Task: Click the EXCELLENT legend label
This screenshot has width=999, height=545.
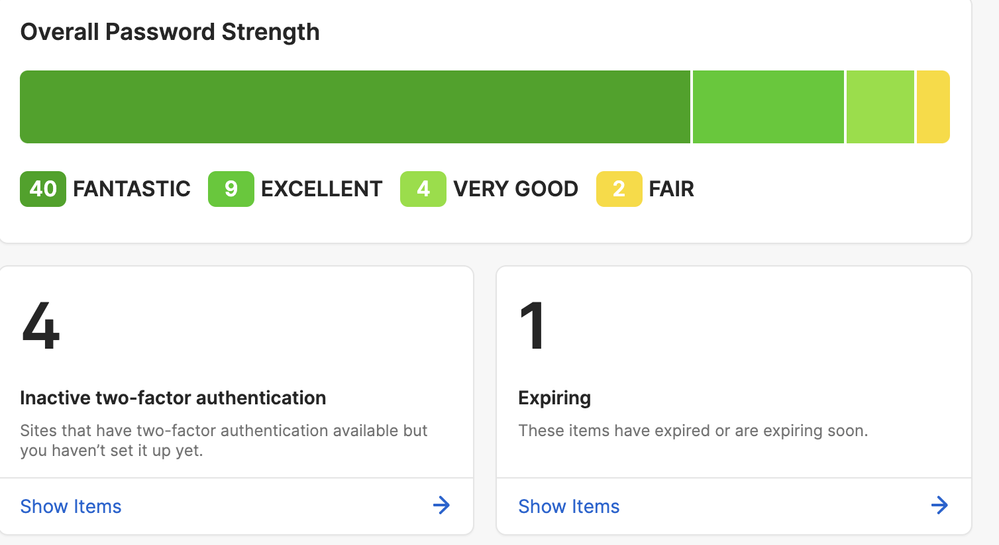Action: pos(322,189)
